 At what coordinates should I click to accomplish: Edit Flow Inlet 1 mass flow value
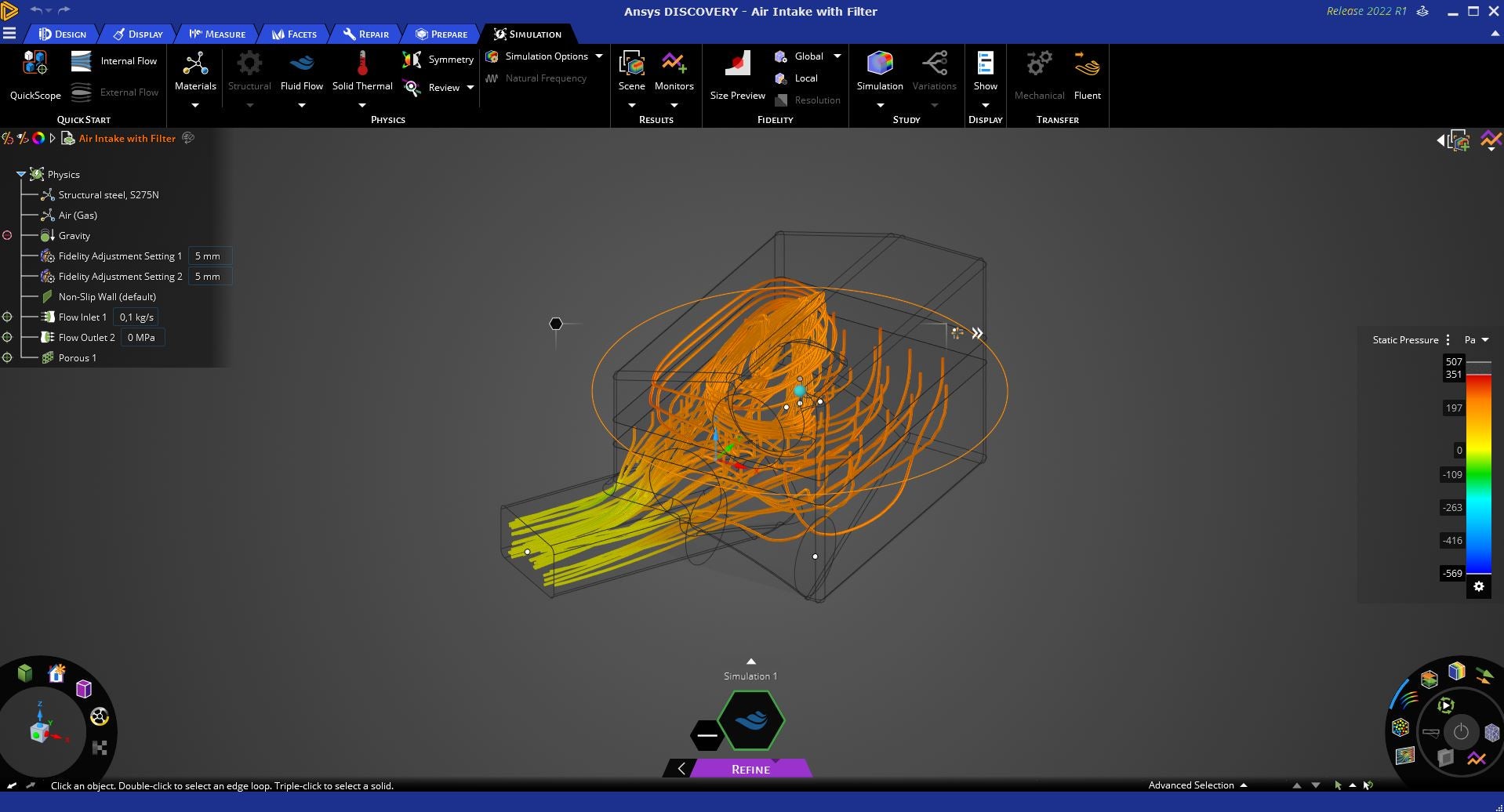(x=136, y=317)
